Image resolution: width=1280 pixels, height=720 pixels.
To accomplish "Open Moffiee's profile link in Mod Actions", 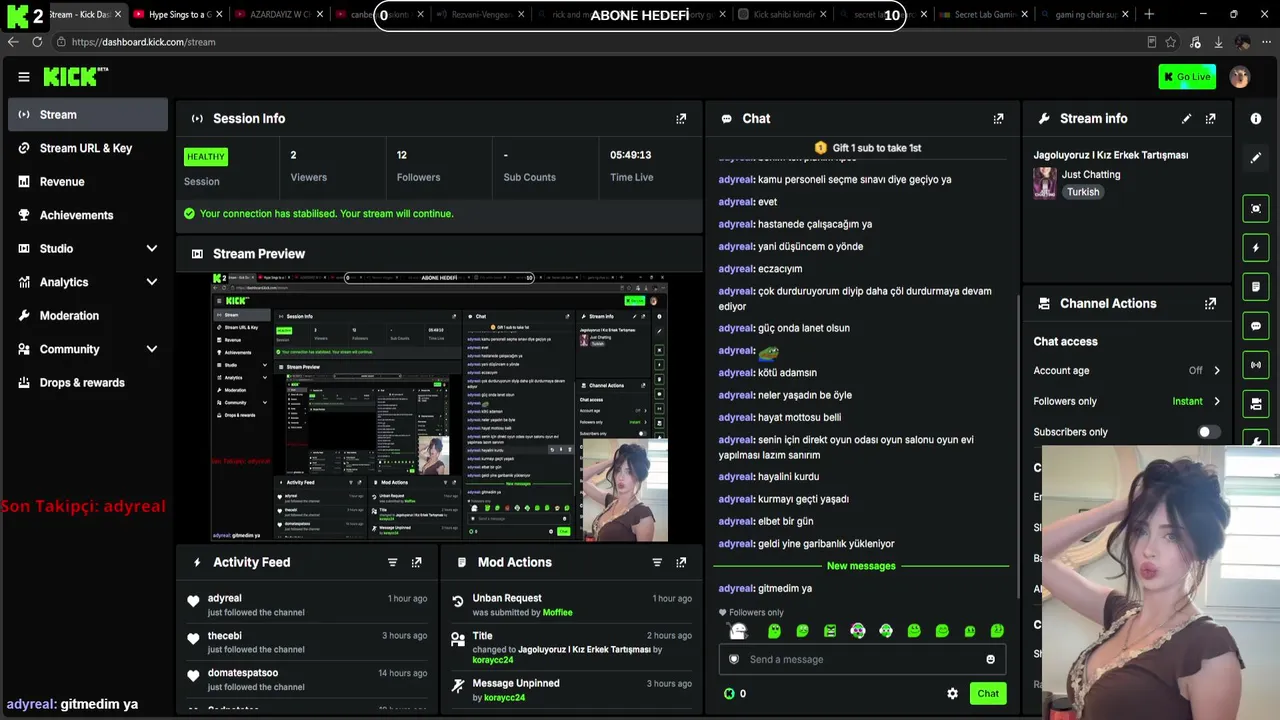I will click(558, 612).
